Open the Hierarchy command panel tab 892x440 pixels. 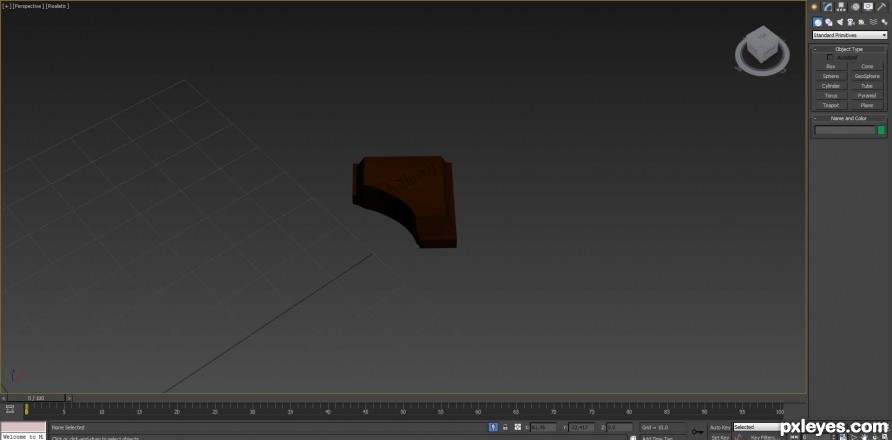(841, 7)
